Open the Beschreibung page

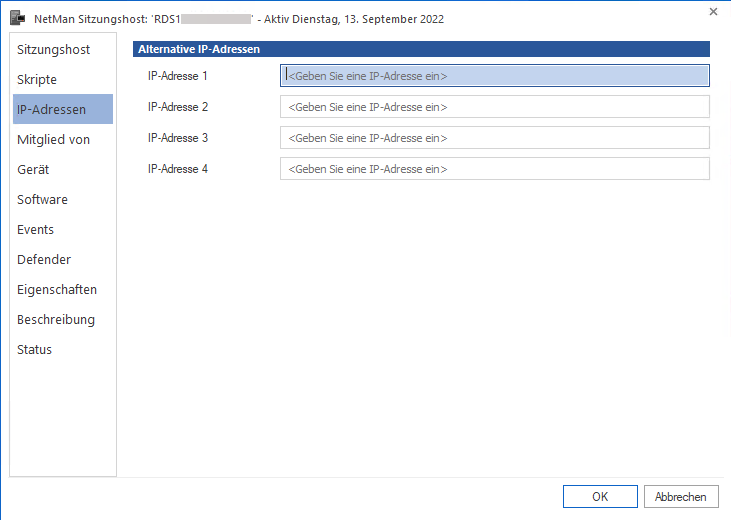click(56, 319)
